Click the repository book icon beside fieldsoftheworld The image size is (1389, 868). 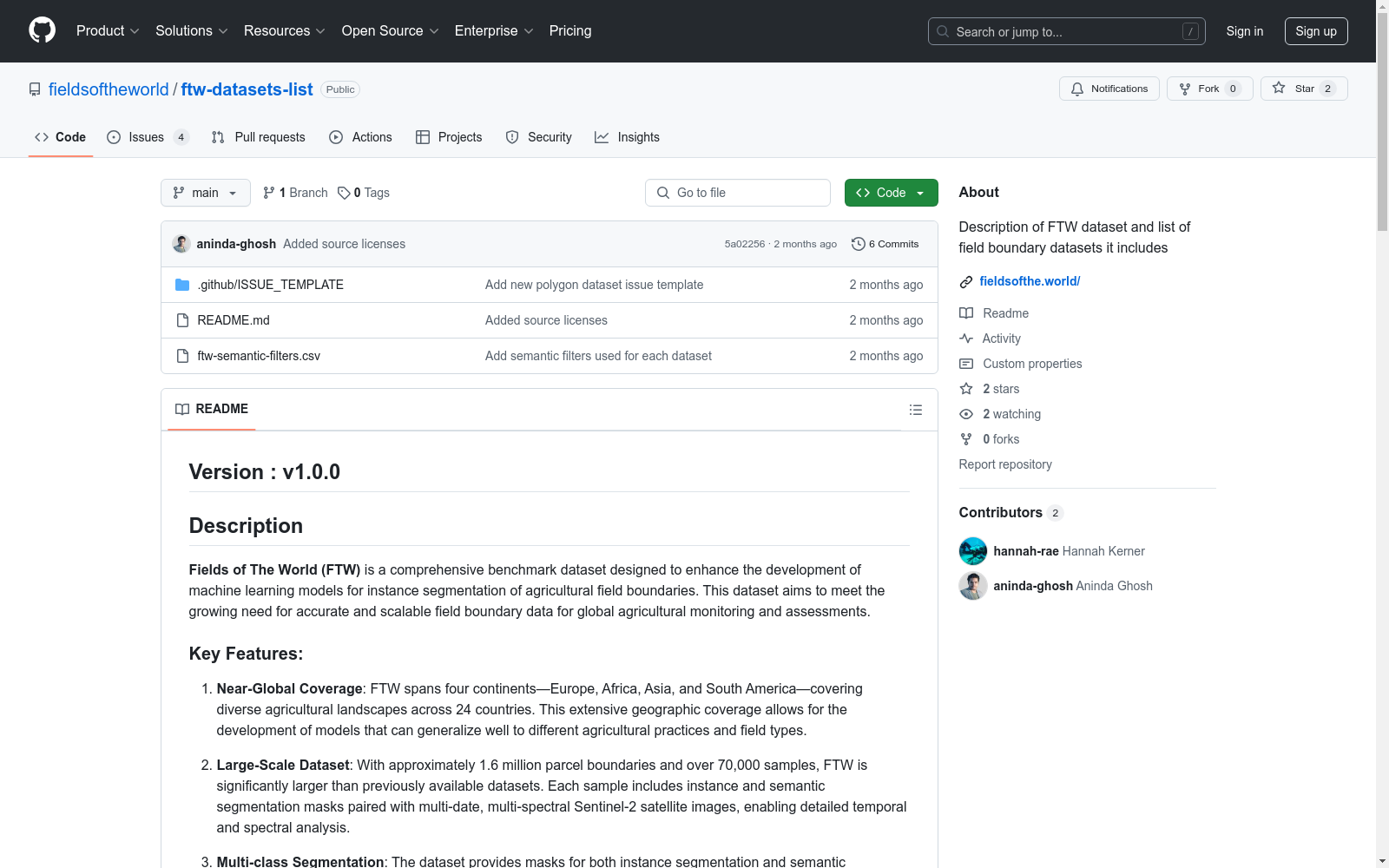35,89
